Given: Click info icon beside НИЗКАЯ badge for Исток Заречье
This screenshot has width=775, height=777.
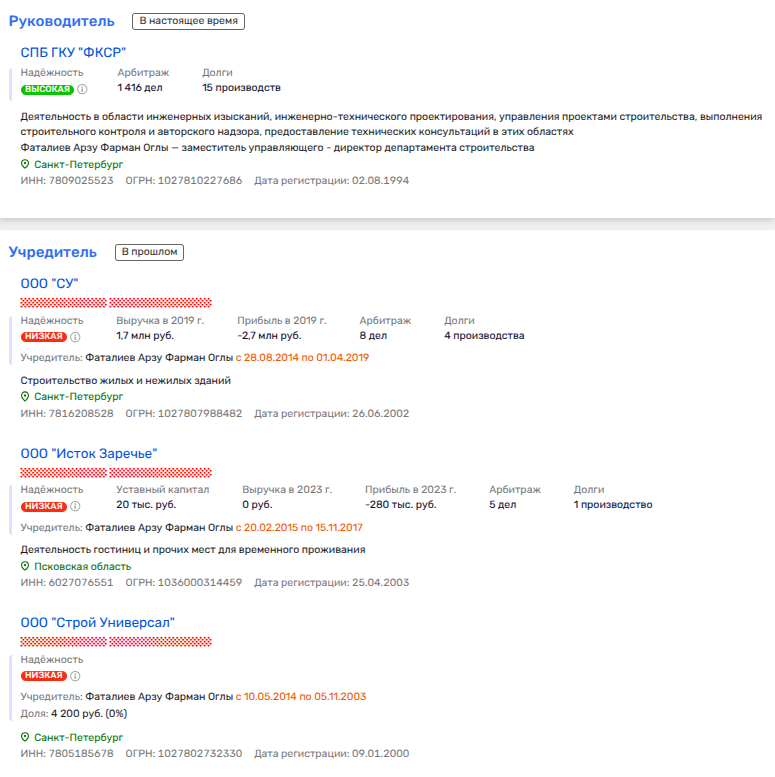Looking at the screenshot, I should 75,506.
